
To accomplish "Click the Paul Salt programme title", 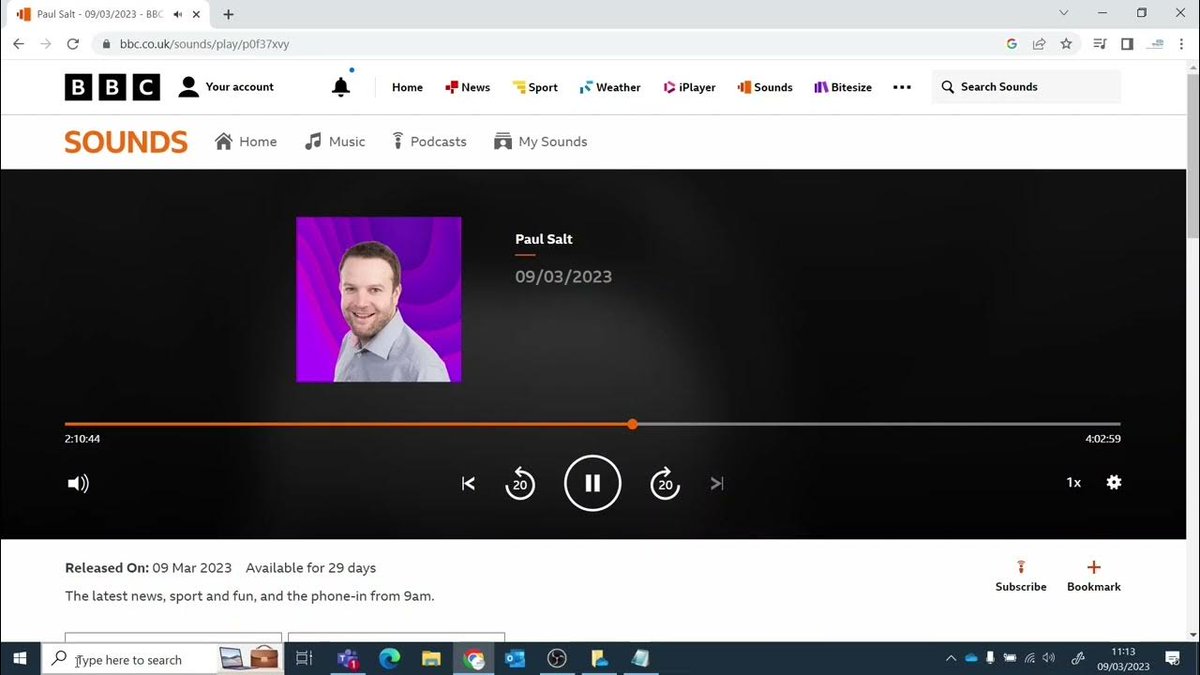I will [544, 239].
